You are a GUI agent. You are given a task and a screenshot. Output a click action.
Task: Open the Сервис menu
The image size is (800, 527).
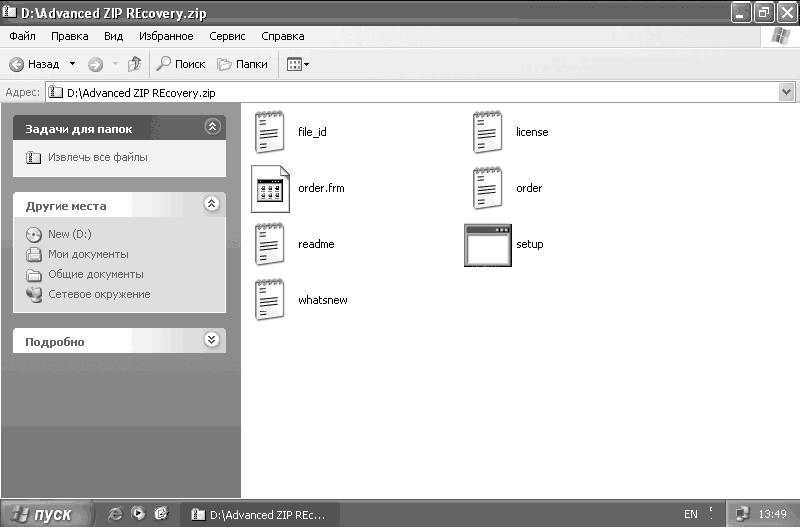tap(227, 36)
